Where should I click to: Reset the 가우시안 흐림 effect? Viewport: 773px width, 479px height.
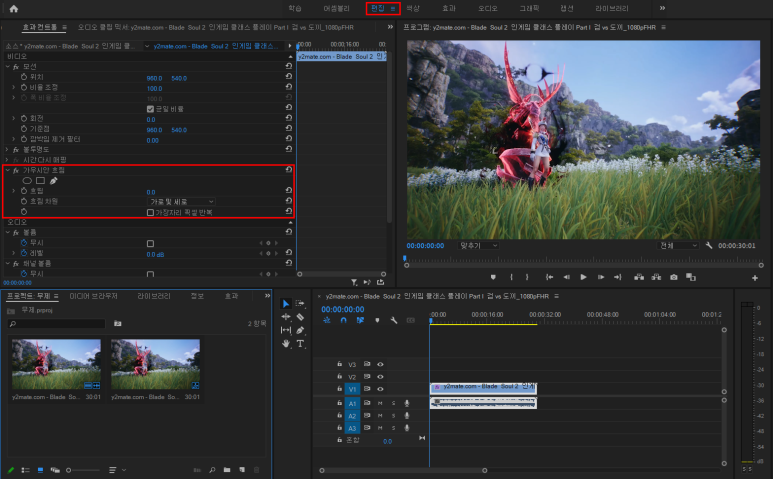point(288,170)
